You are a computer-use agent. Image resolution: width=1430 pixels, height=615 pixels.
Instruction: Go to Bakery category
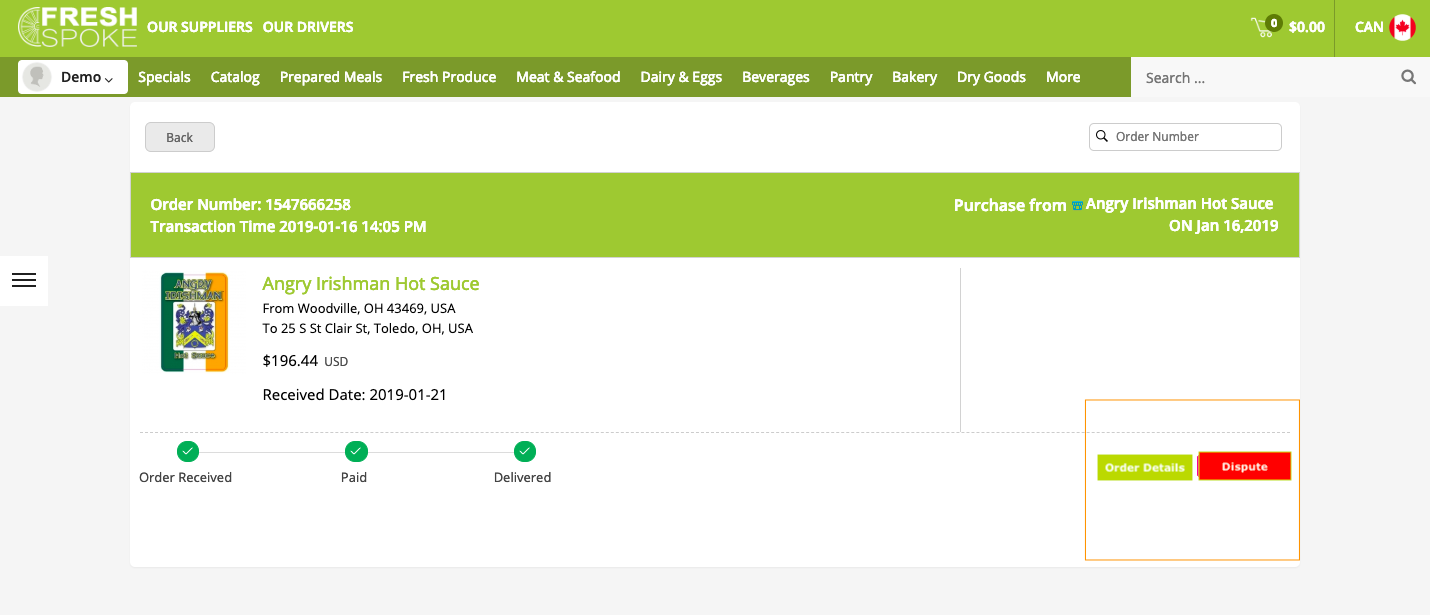point(914,77)
